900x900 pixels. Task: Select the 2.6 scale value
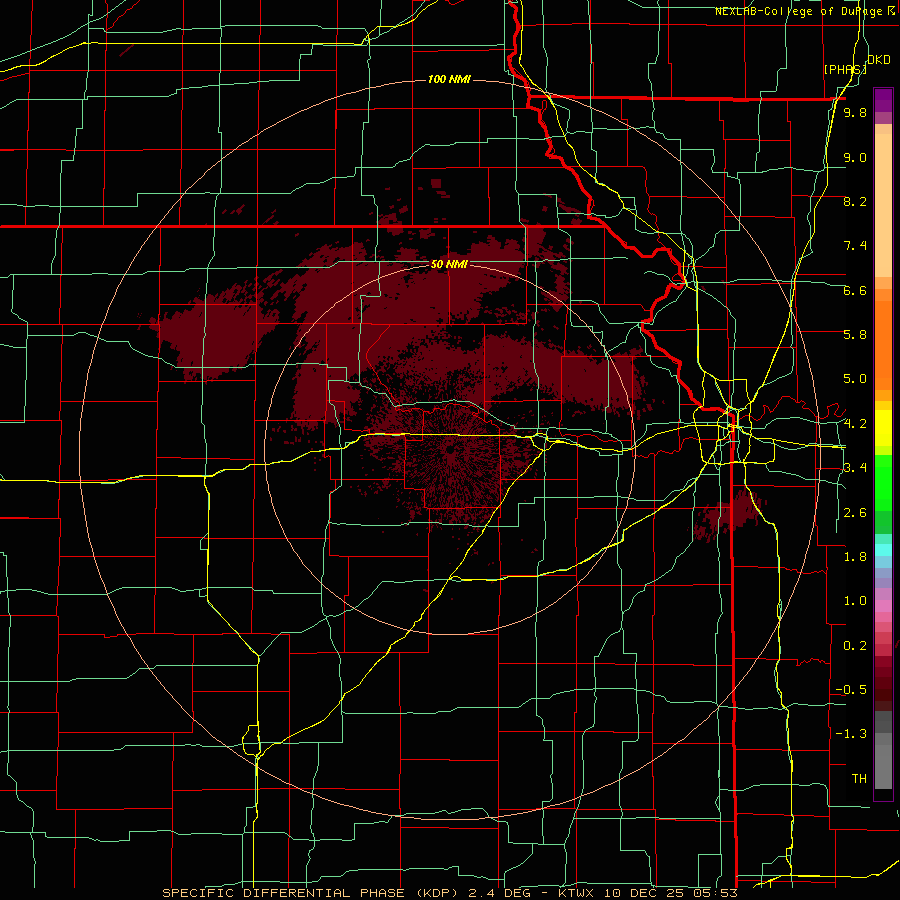click(x=855, y=513)
